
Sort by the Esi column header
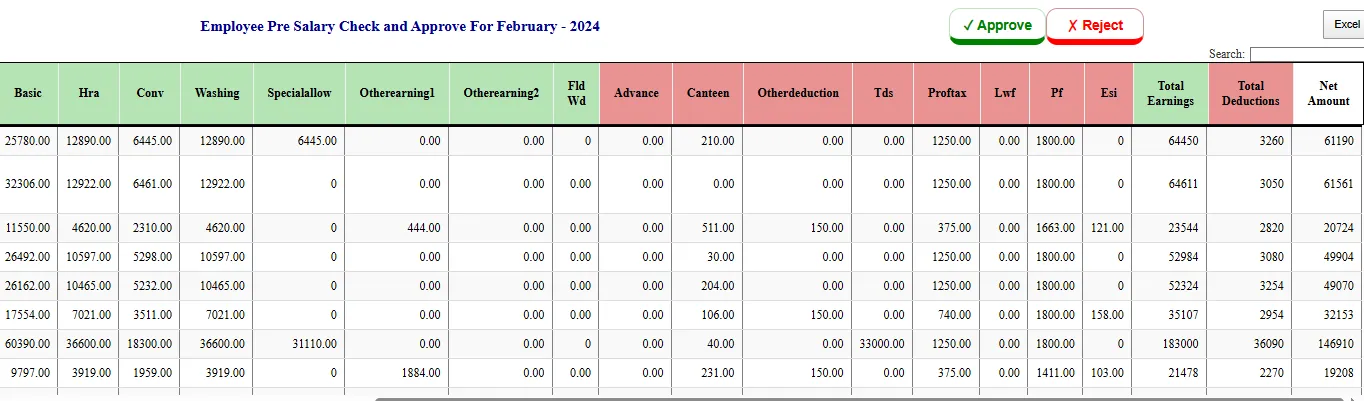[1109, 93]
